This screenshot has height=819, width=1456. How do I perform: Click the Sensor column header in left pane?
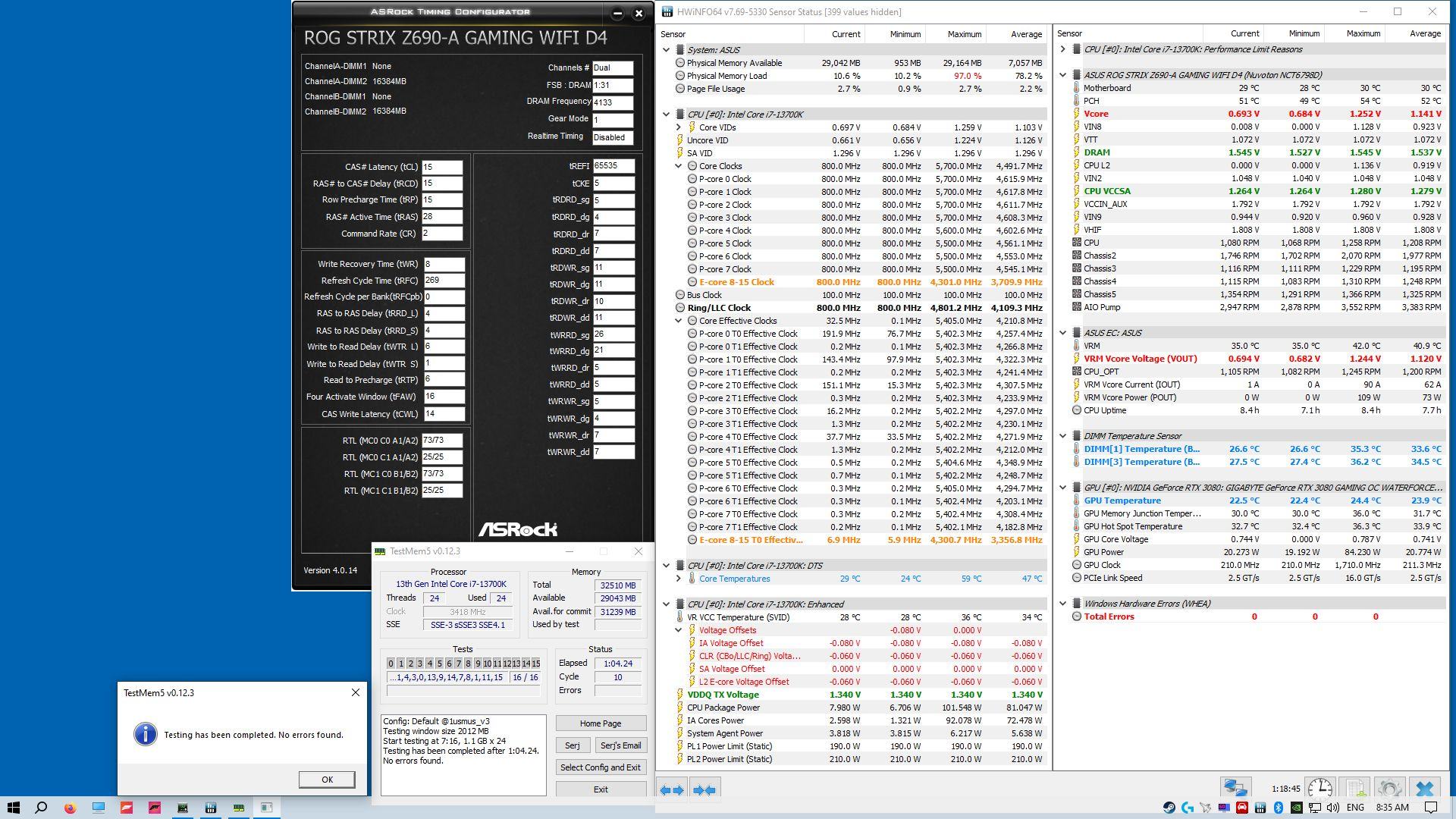[731, 34]
